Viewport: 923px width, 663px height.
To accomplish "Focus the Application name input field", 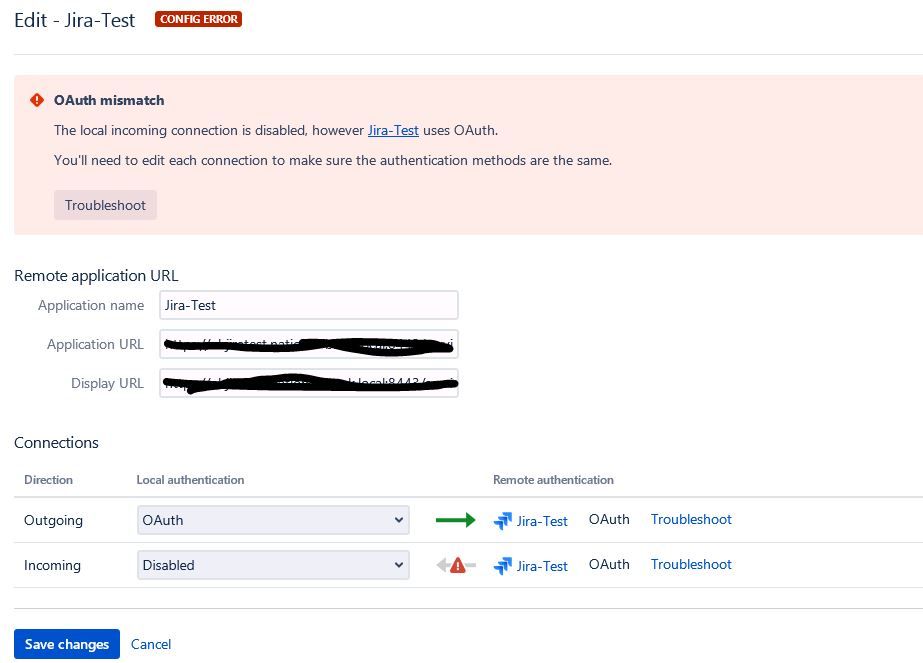I will [x=308, y=305].
